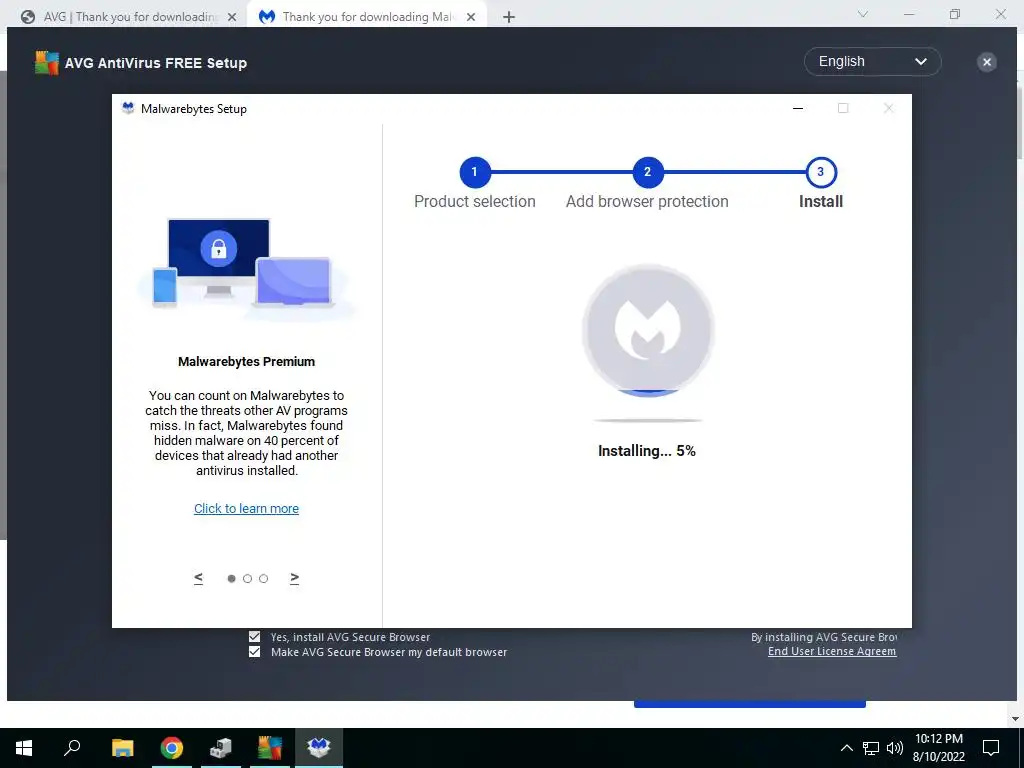Screen dimensions: 1024x768
Task: Click the devices illustration with lock
Action: pyautogui.click(x=245, y=268)
